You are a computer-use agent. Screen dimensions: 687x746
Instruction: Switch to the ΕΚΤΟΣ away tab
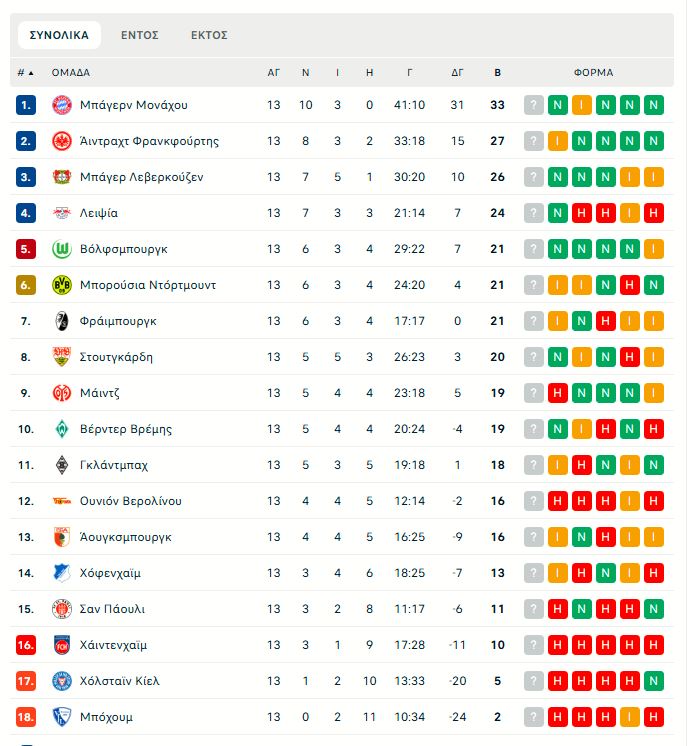[209, 35]
